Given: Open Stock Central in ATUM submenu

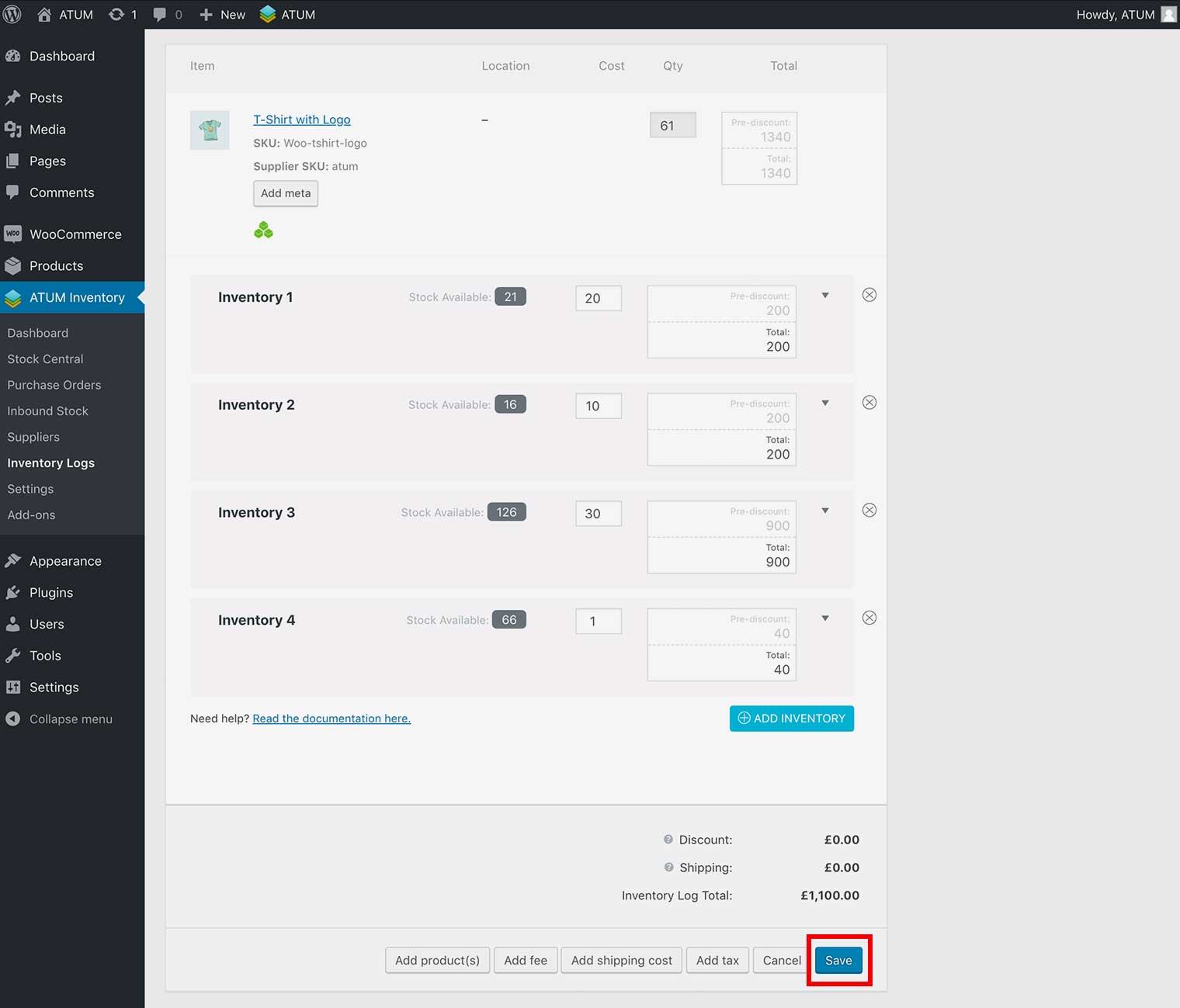Looking at the screenshot, I should point(45,359).
